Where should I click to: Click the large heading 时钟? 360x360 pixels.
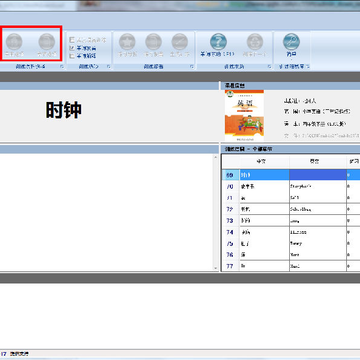tap(64, 110)
